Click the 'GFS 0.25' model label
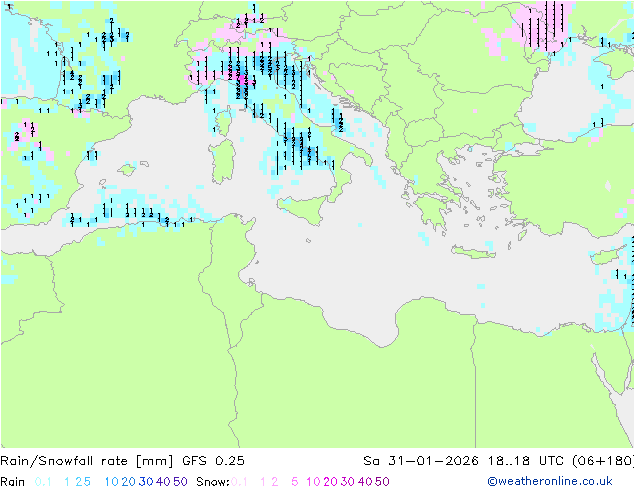The width and height of the screenshot is (634, 490). [x=213, y=461]
